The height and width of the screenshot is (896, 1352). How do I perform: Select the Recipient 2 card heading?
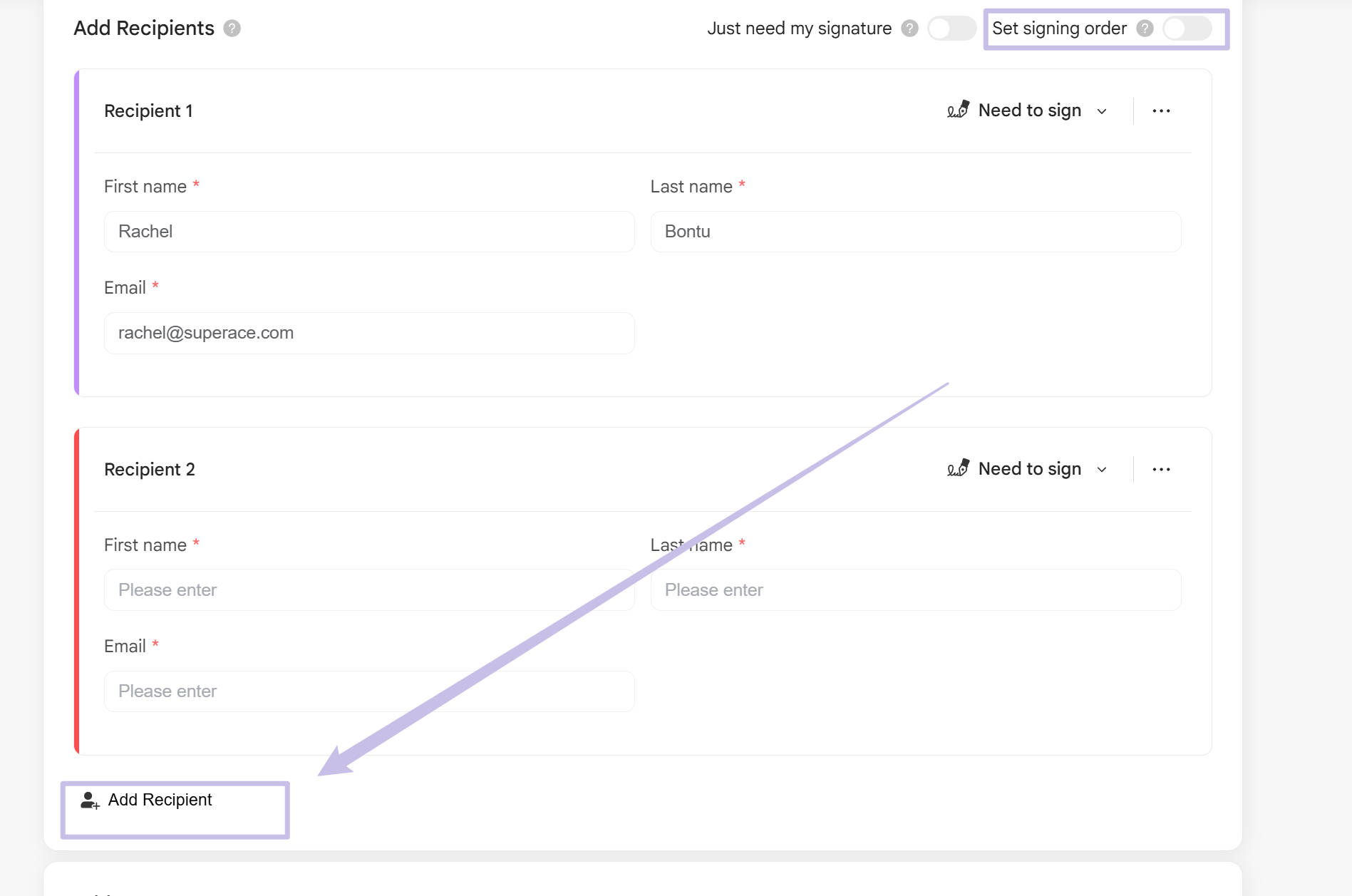(x=150, y=470)
